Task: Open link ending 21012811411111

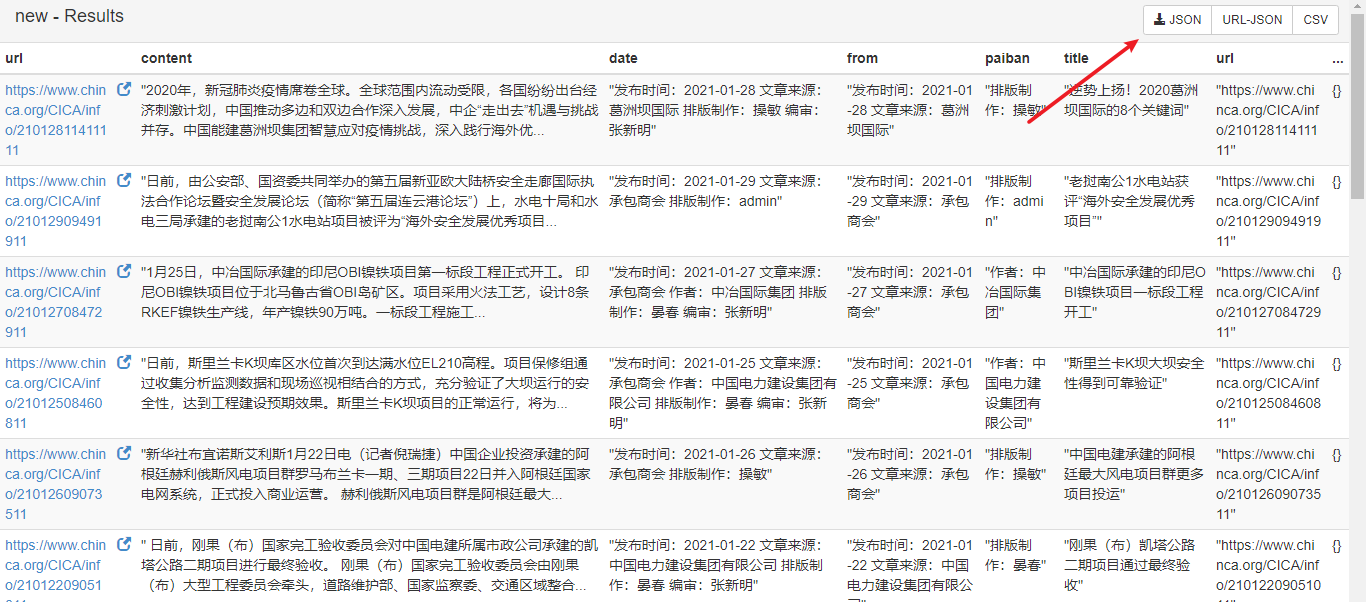Action: (x=56, y=120)
